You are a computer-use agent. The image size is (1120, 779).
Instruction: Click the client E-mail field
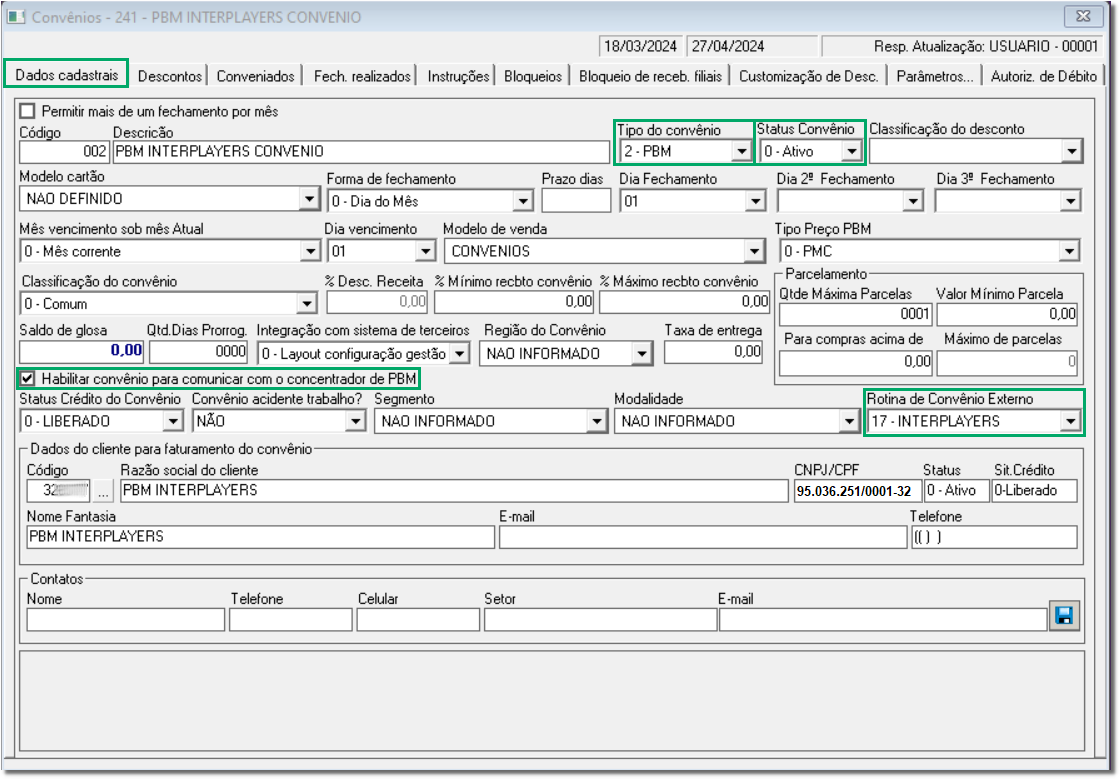(x=703, y=537)
